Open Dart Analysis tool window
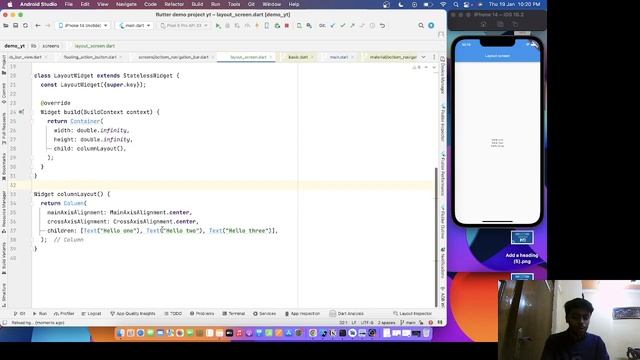This screenshot has height=360, width=640. (347, 313)
